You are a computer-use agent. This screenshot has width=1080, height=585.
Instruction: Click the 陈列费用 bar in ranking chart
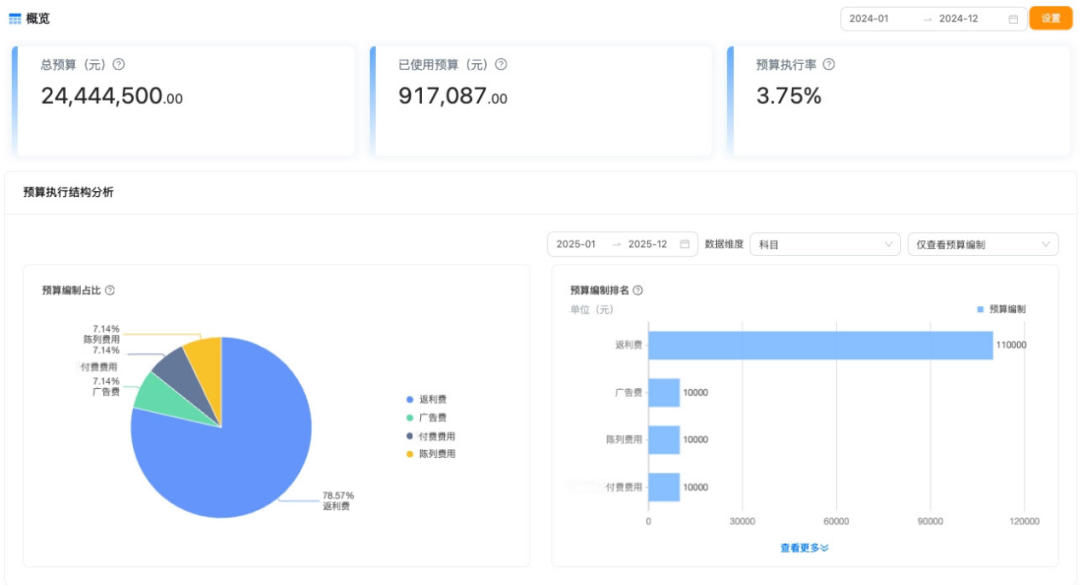click(x=664, y=440)
